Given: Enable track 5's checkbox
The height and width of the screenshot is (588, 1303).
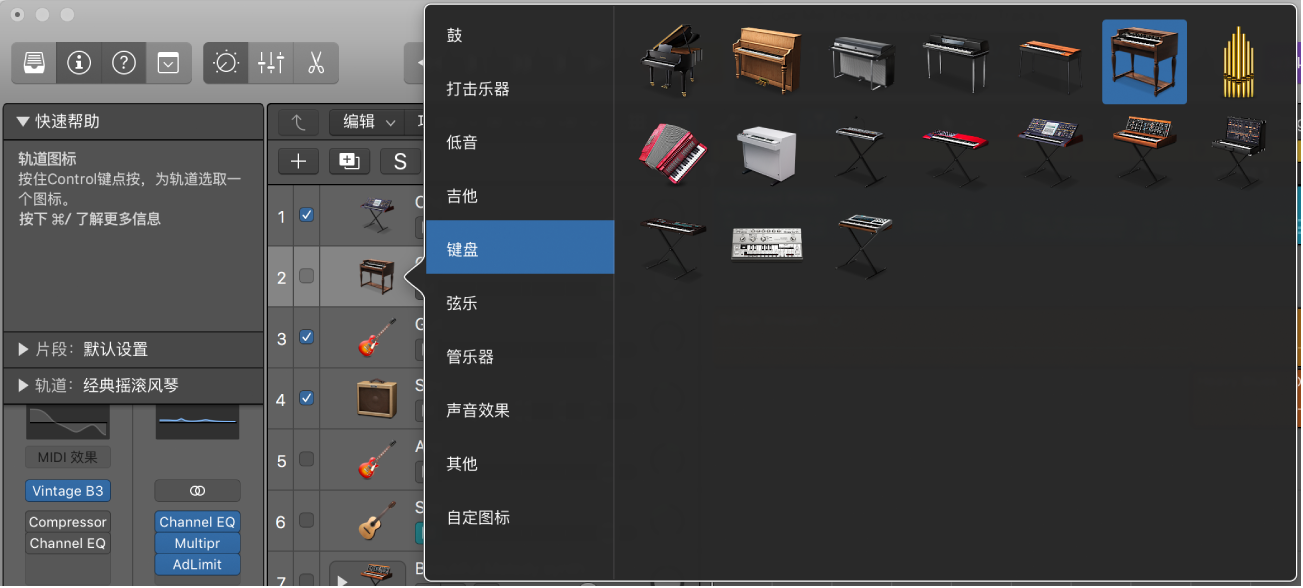Looking at the screenshot, I should tap(305, 460).
